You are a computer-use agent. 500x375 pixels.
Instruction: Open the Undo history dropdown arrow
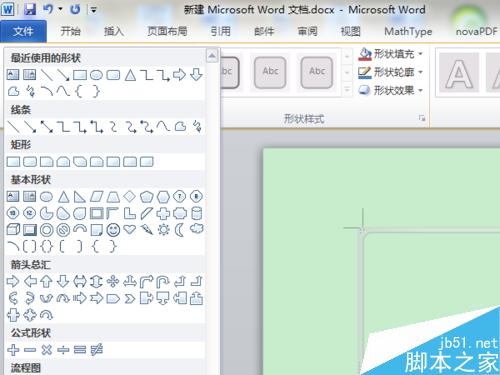pyautogui.click(x=60, y=9)
